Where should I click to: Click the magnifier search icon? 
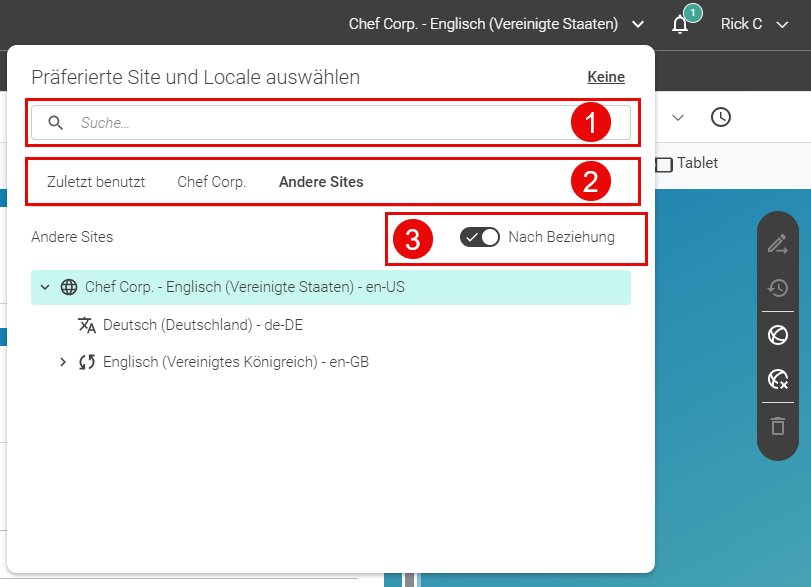[x=55, y=123]
